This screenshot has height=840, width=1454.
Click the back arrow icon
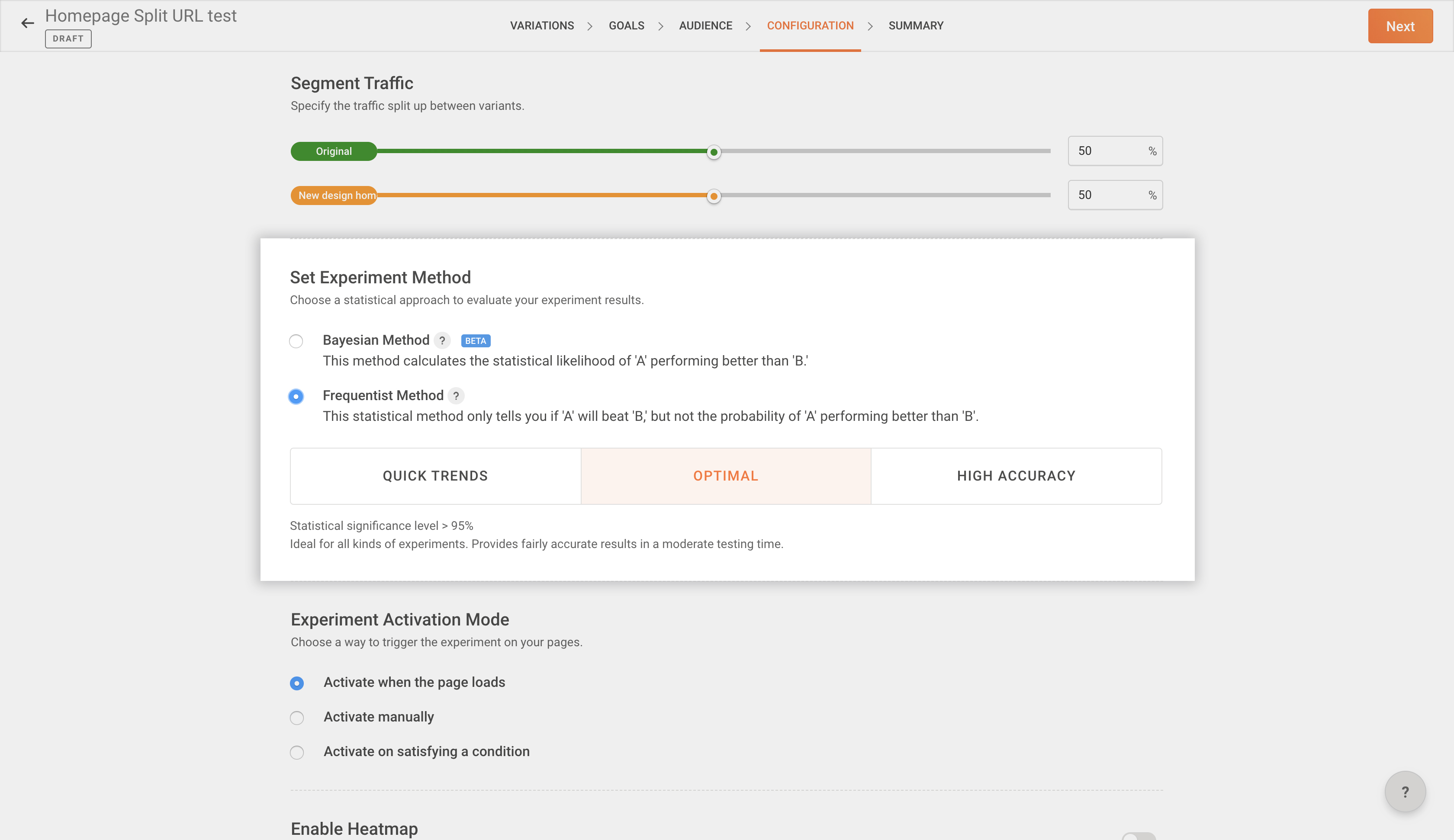[x=27, y=24]
